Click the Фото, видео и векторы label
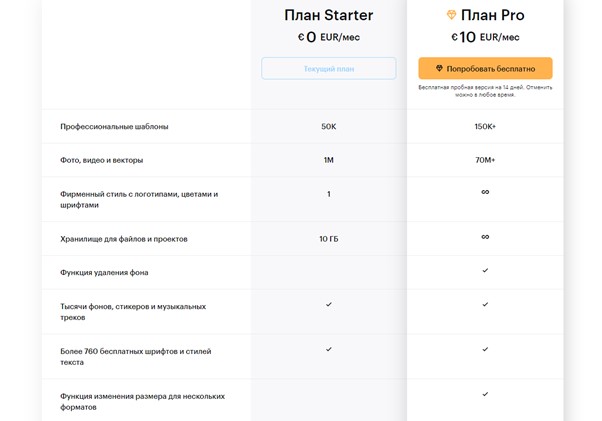This screenshot has height=421, width=602. pos(101,160)
